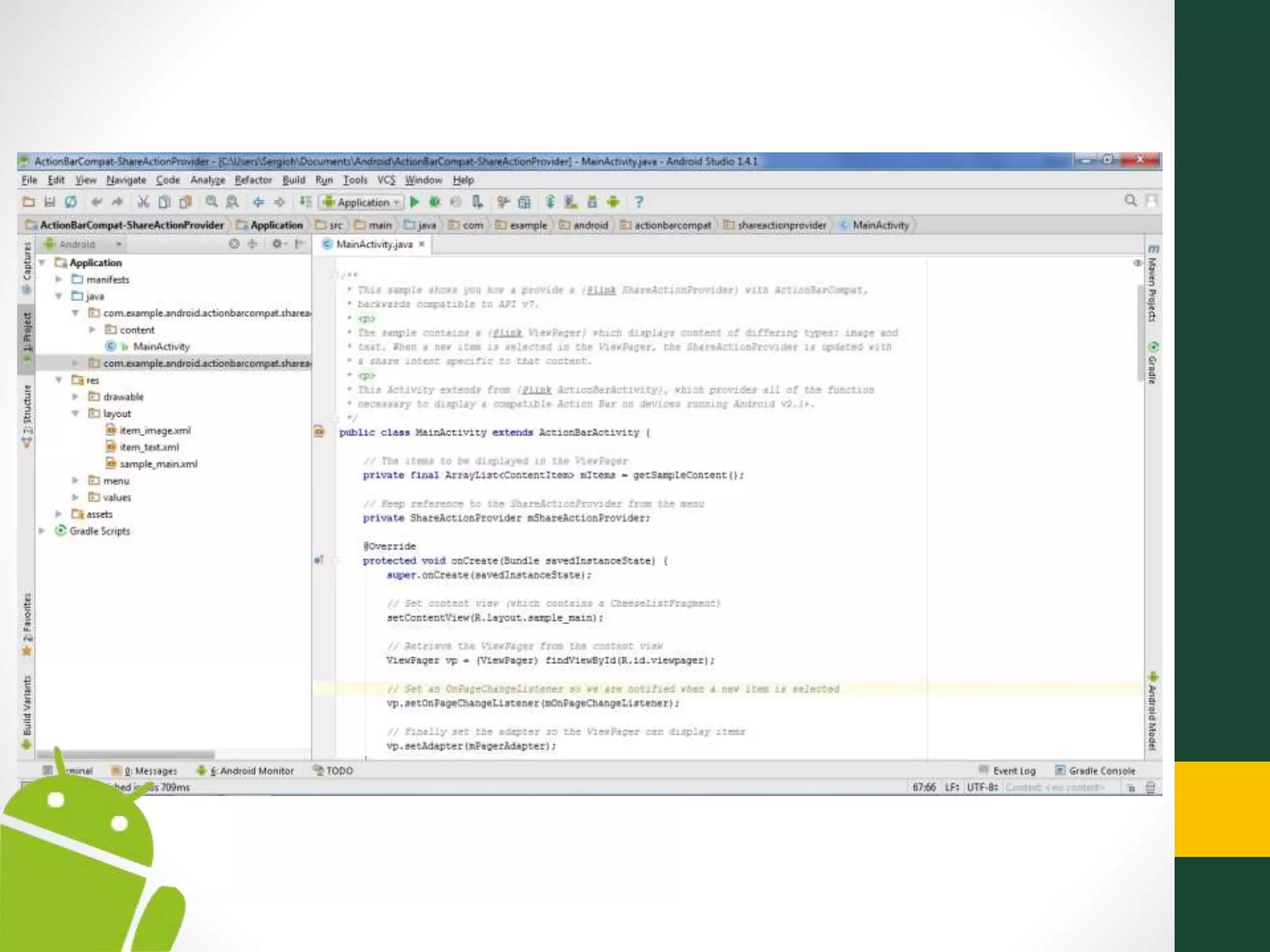Click the Find magnifier icon in toolbar
Viewport: 1270px width, 952px height.
pos(211,202)
